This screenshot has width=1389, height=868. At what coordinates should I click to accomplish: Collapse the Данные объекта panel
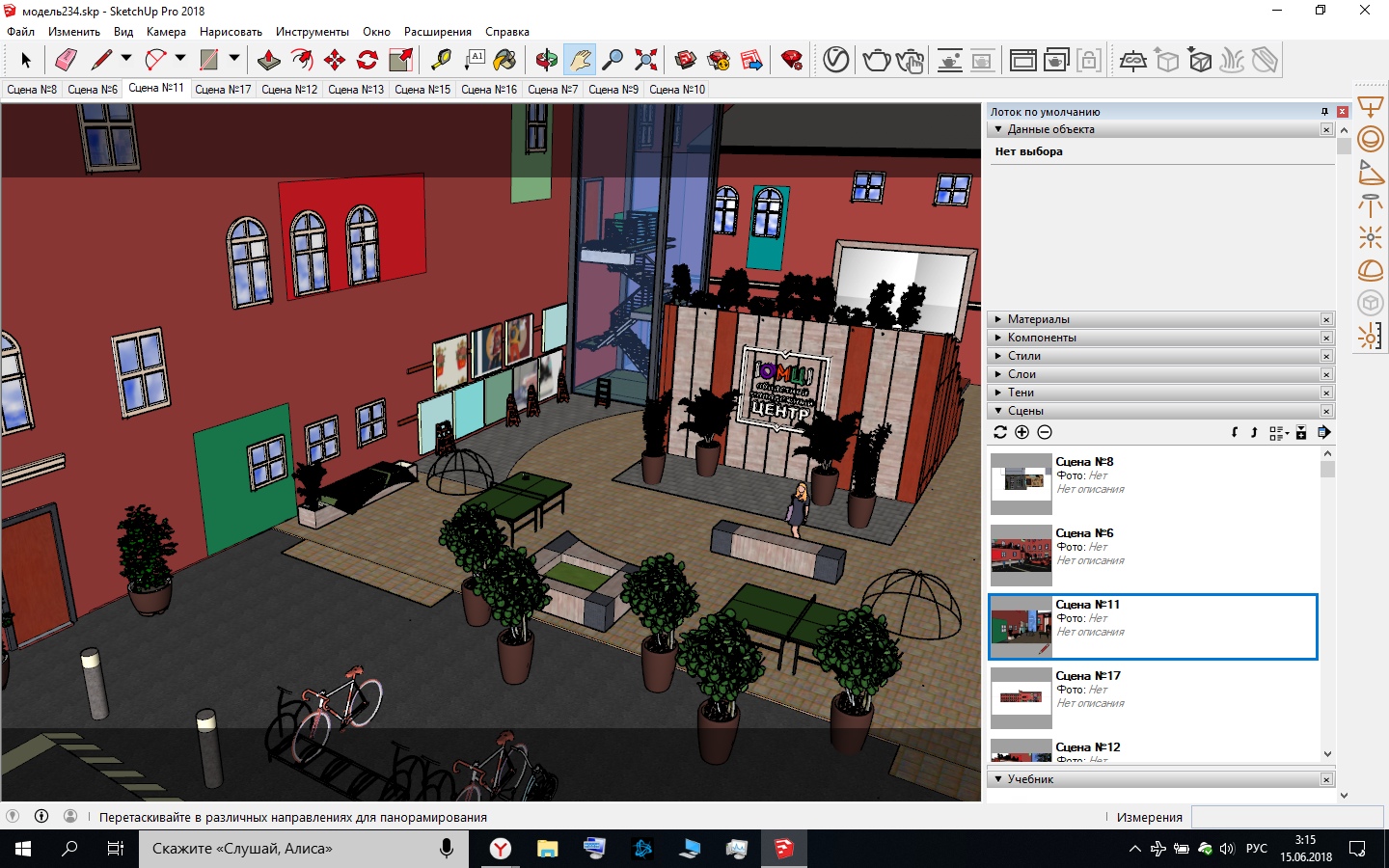tap(998, 129)
